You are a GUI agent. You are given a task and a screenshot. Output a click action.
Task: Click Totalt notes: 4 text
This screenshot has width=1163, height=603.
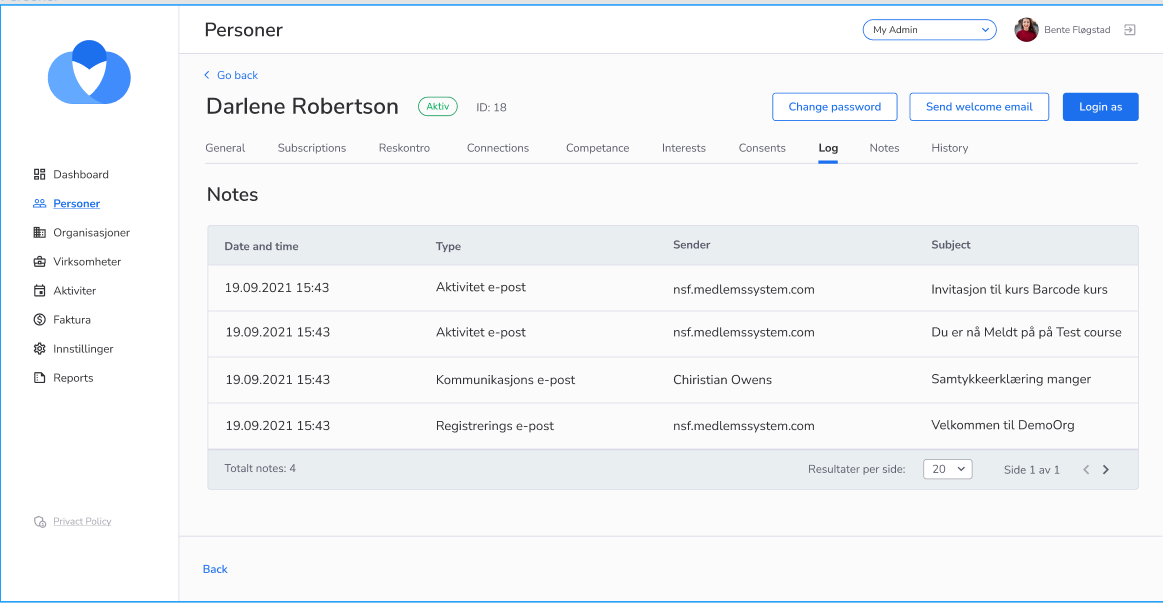260,468
